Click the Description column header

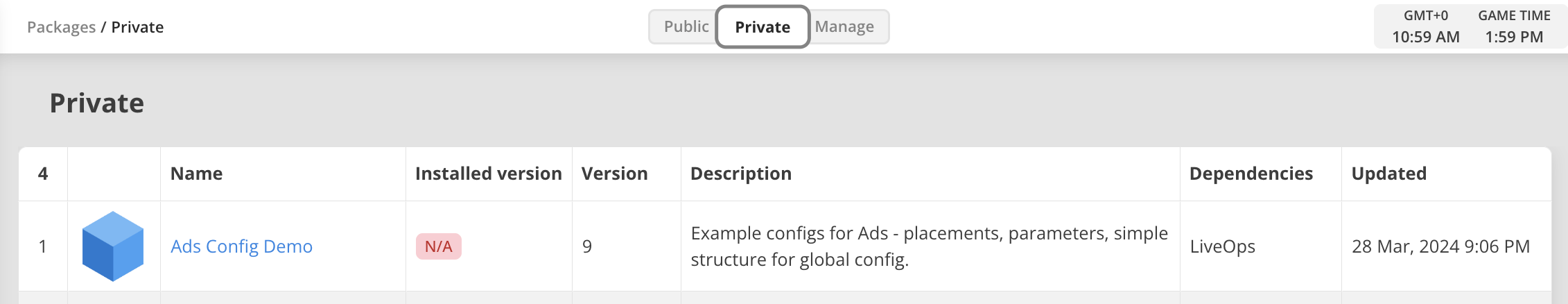point(741,174)
